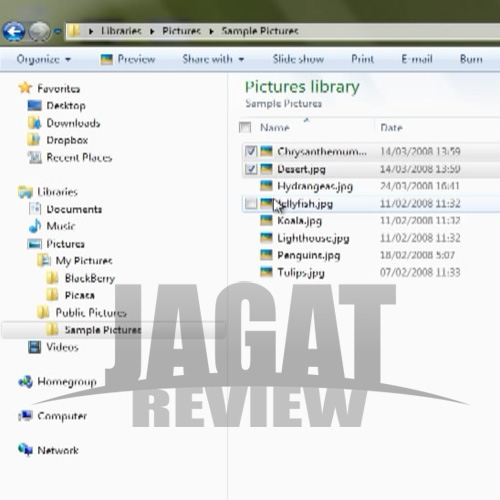Click the Hydrangeas.jpg image icon

click(x=266, y=186)
